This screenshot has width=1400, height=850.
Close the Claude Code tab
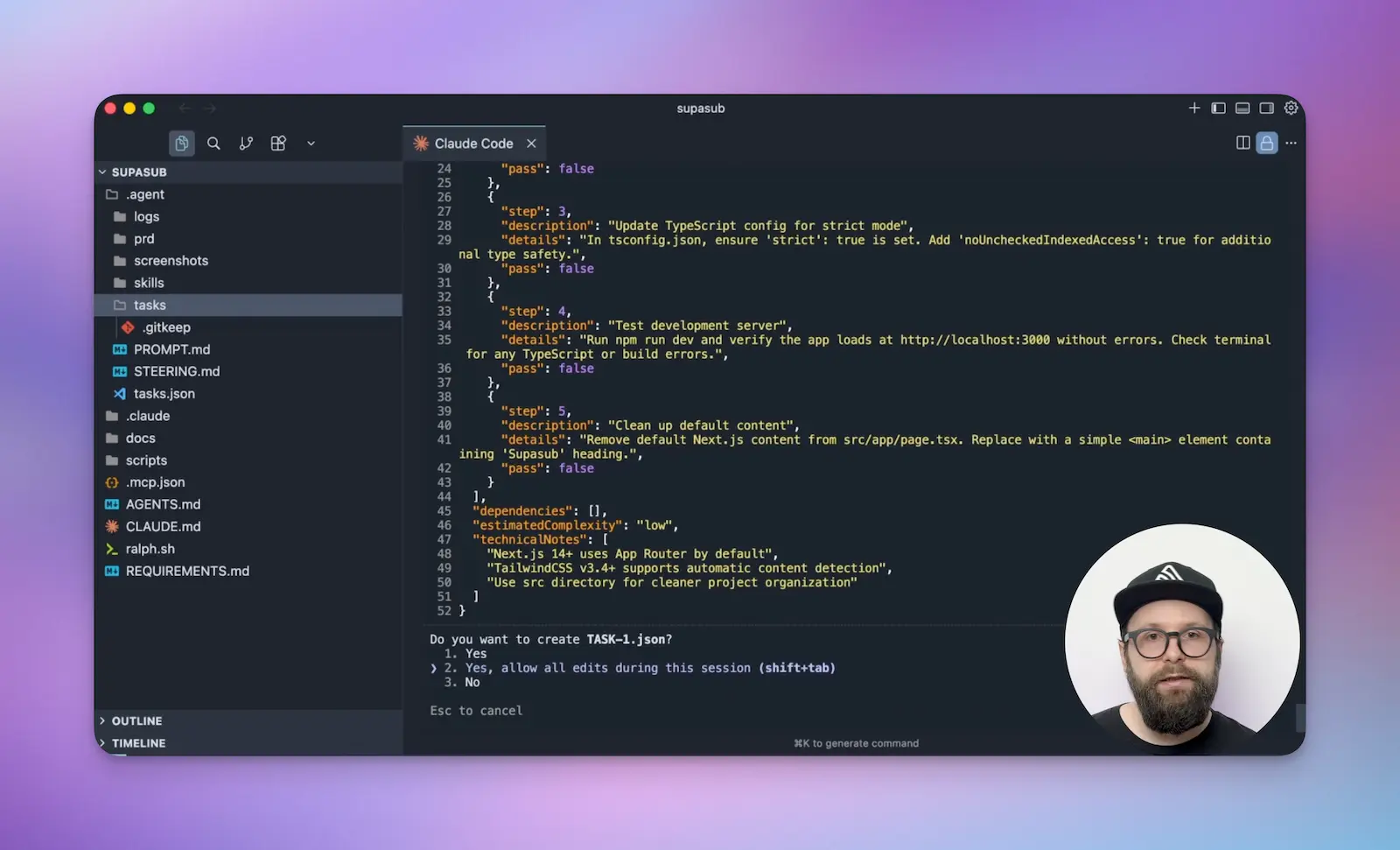pos(531,143)
